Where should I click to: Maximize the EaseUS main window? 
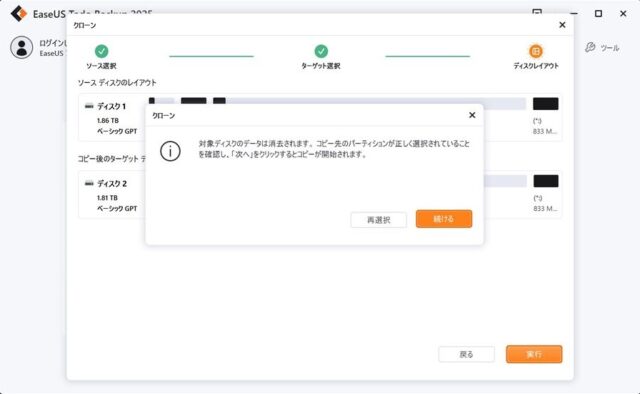tap(598, 13)
